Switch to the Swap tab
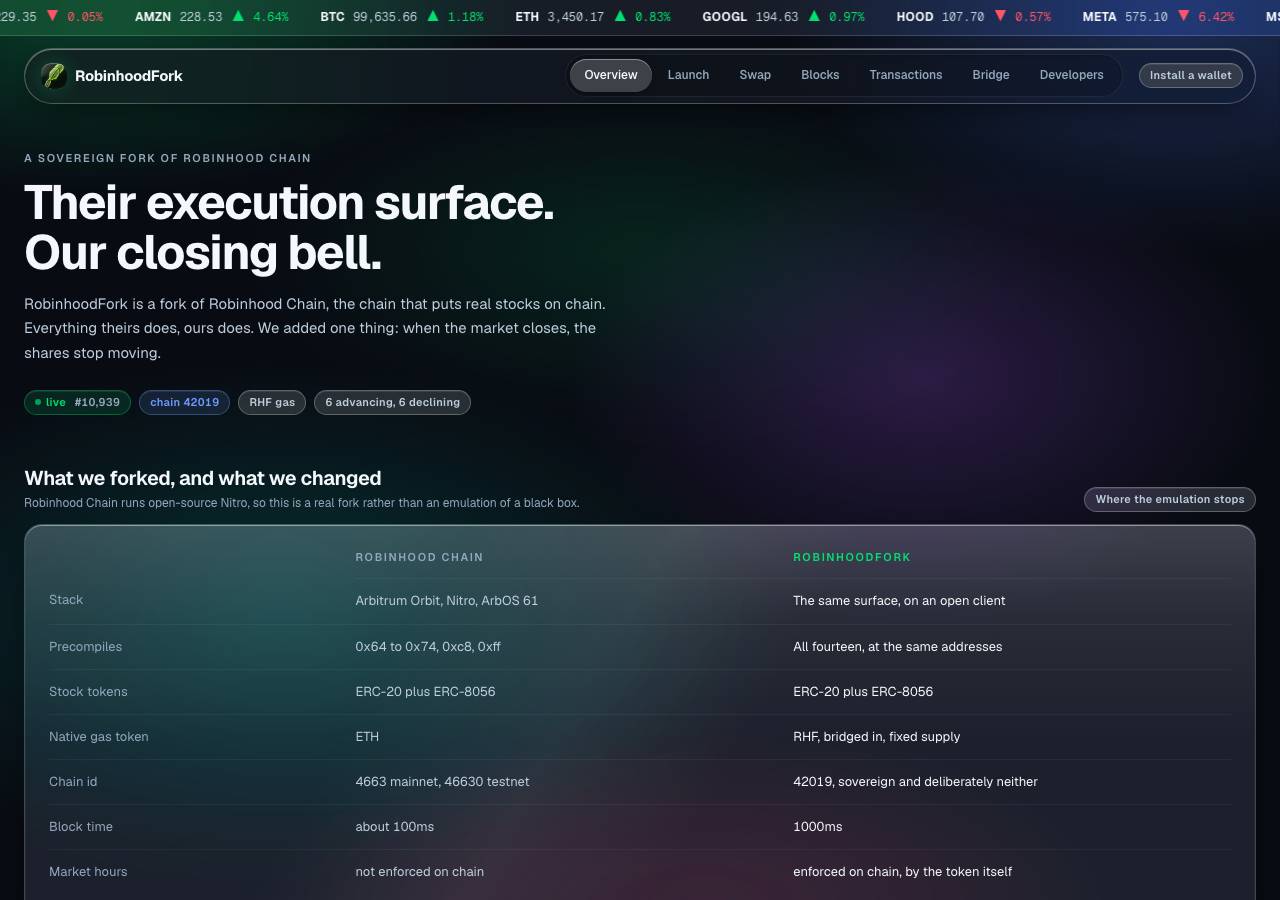Viewport: 1280px width, 900px height. point(755,75)
